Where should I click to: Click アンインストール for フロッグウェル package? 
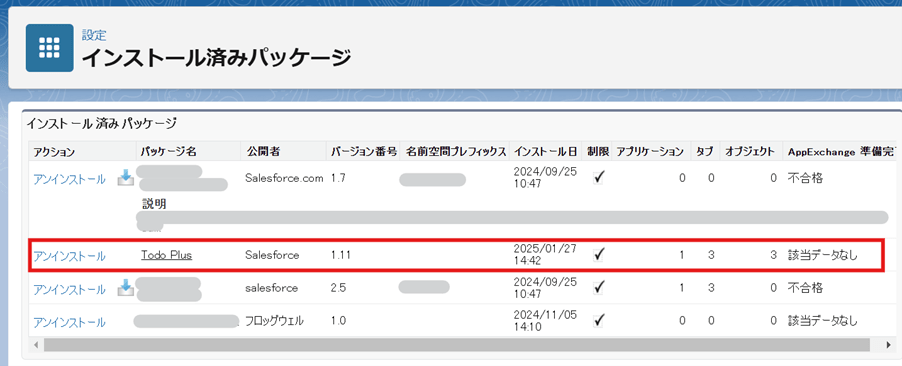pyautogui.click(x=70, y=322)
